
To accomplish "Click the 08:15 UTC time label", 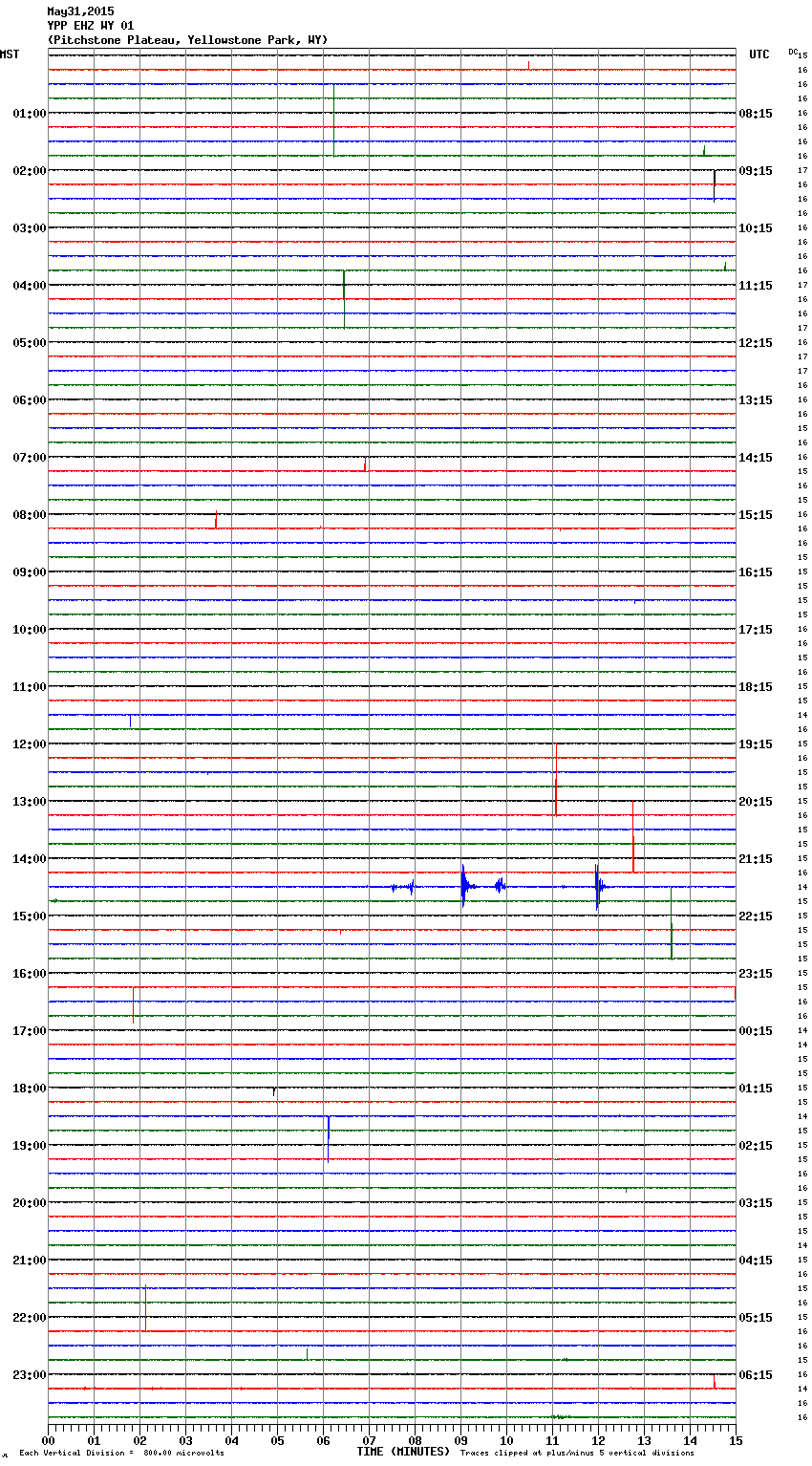I will click(756, 114).
